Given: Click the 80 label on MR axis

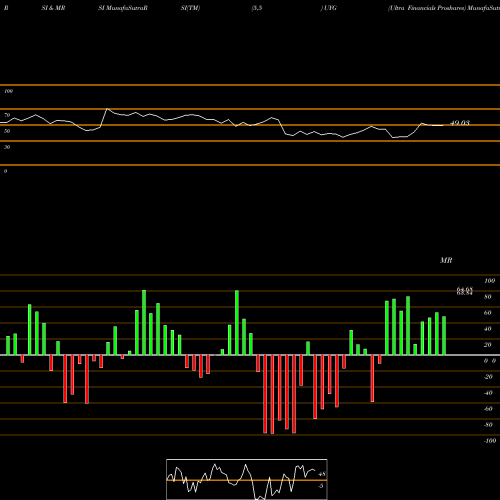Looking at the screenshot, I should 488,297.
